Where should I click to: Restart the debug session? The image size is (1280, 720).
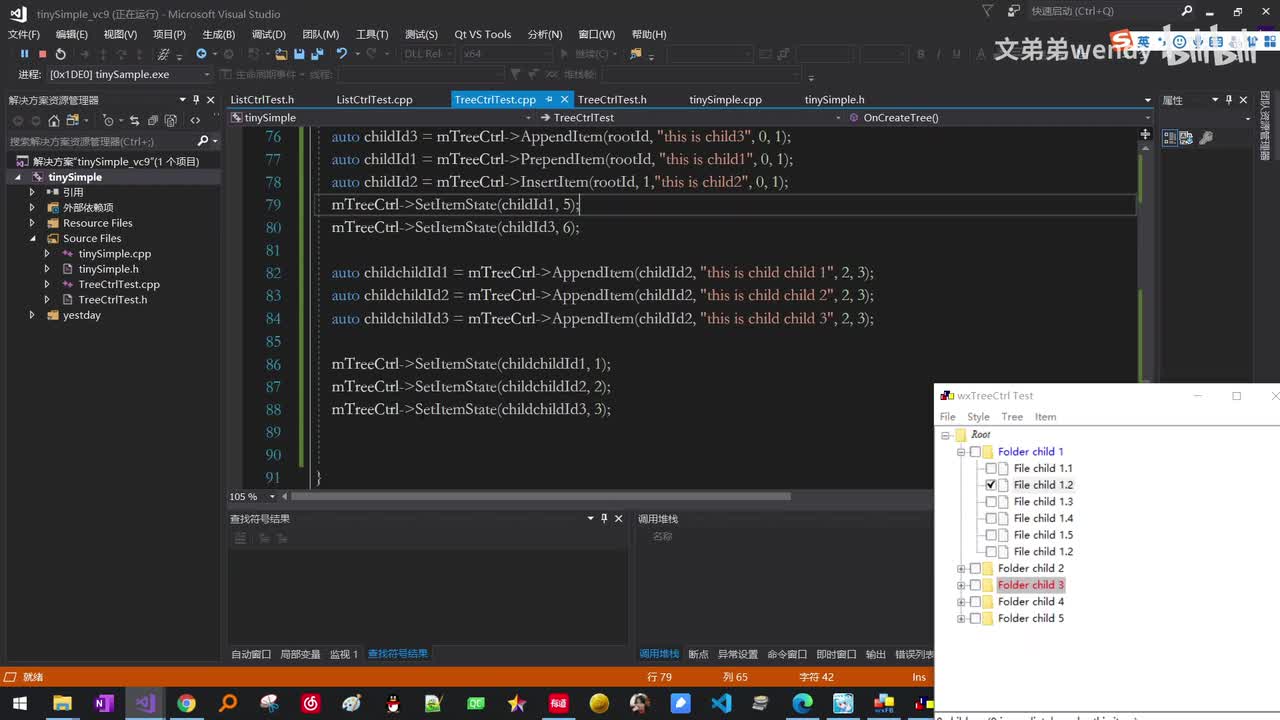coord(61,54)
